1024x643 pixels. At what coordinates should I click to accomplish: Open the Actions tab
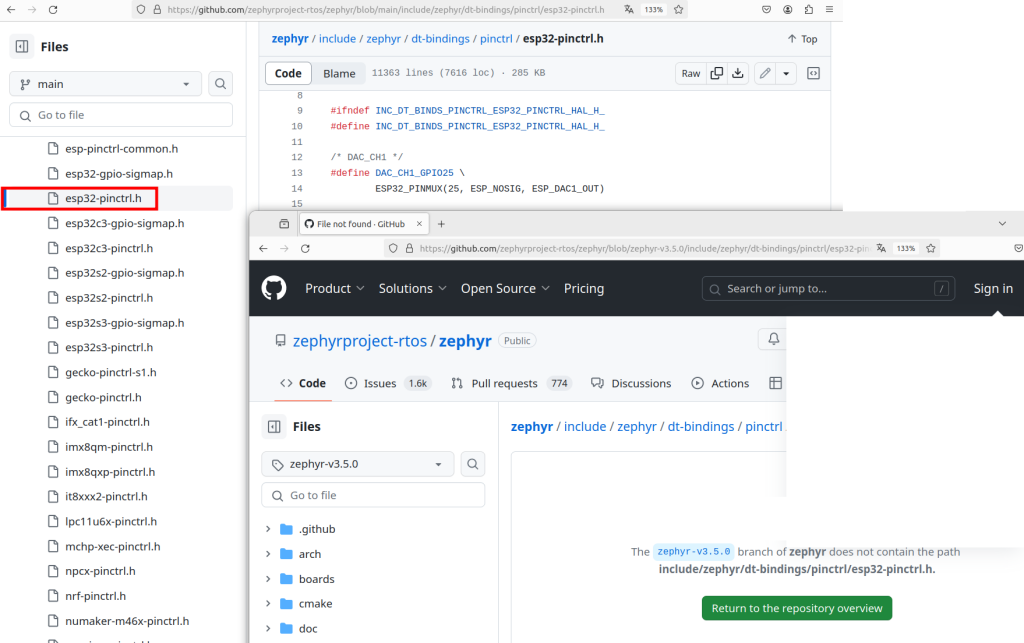pyautogui.click(x=720, y=383)
